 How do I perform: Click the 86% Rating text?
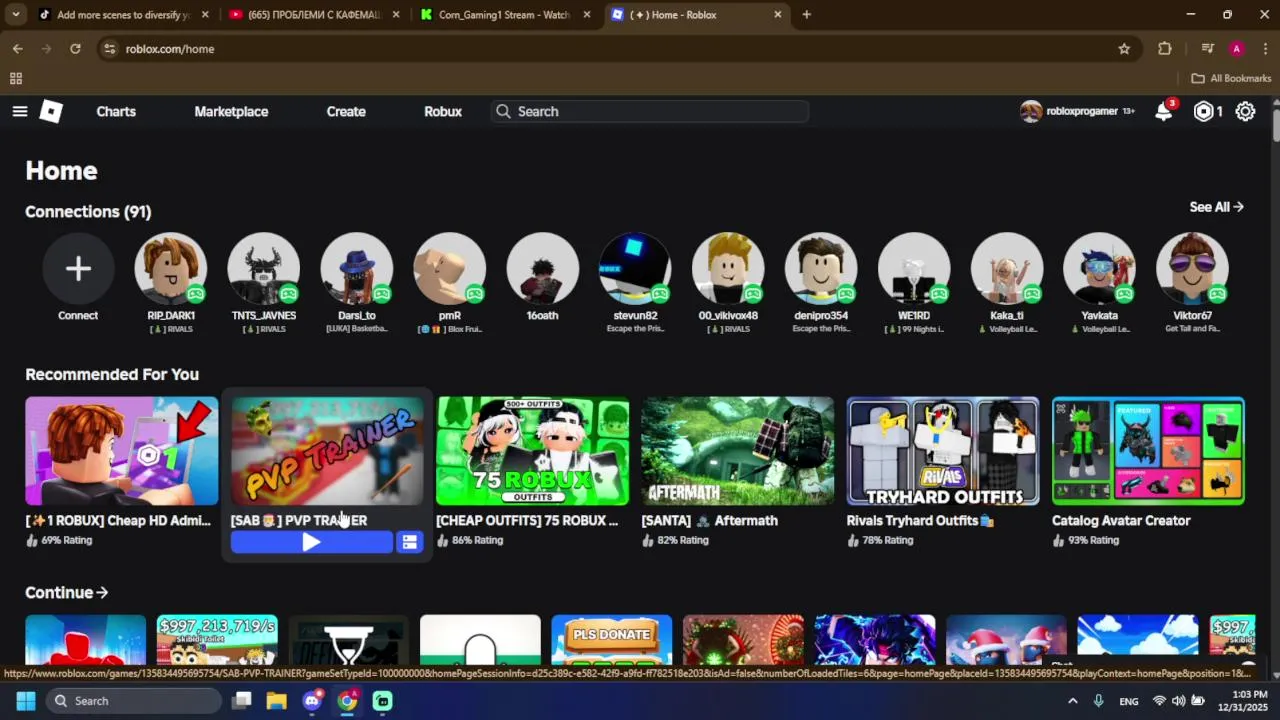pyautogui.click(x=477, y=540)
